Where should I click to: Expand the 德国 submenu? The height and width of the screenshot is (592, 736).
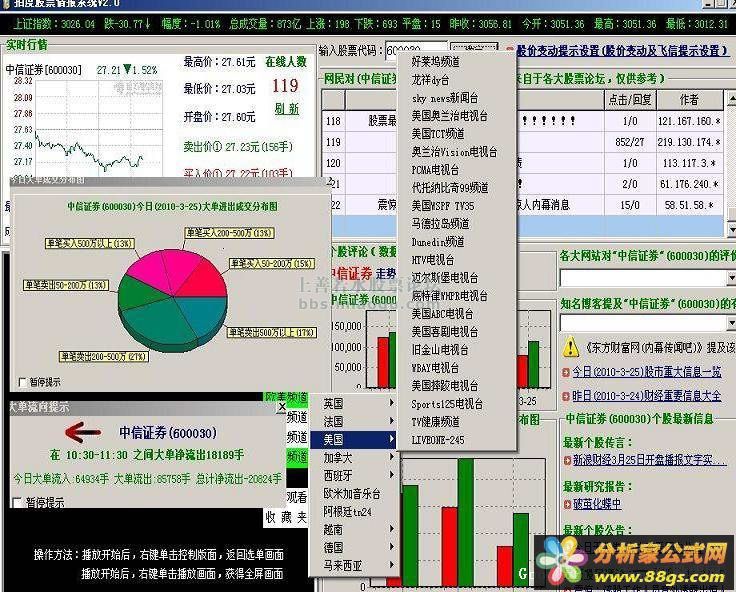pos(354,547)
